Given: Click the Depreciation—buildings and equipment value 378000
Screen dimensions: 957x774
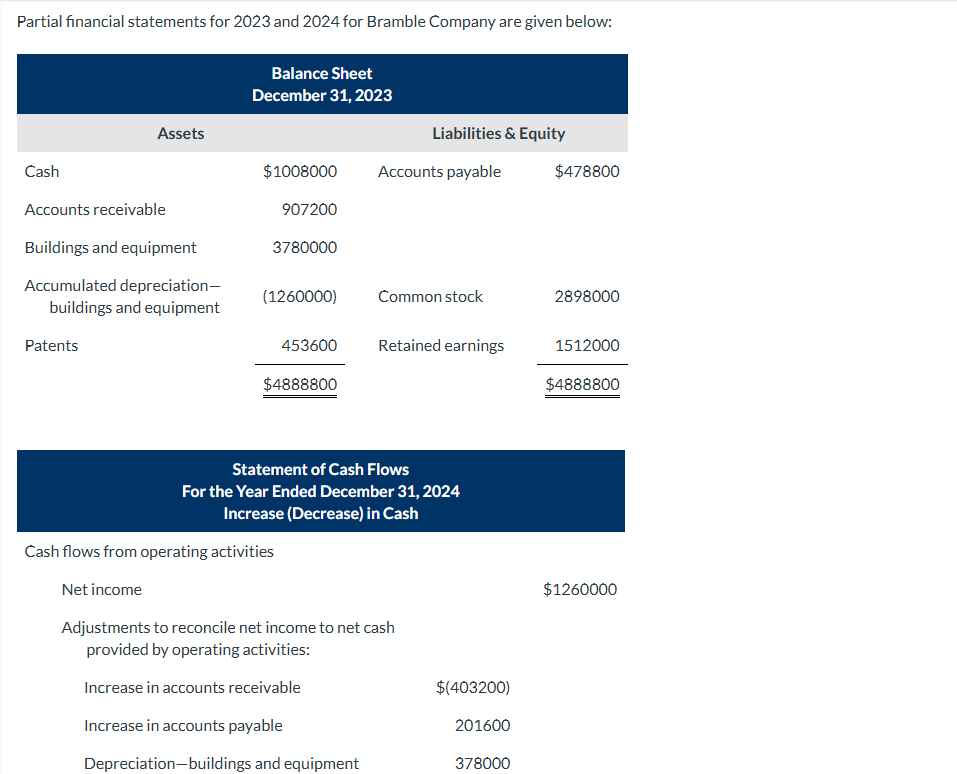Looking at the screenshot, I should 483,763.
